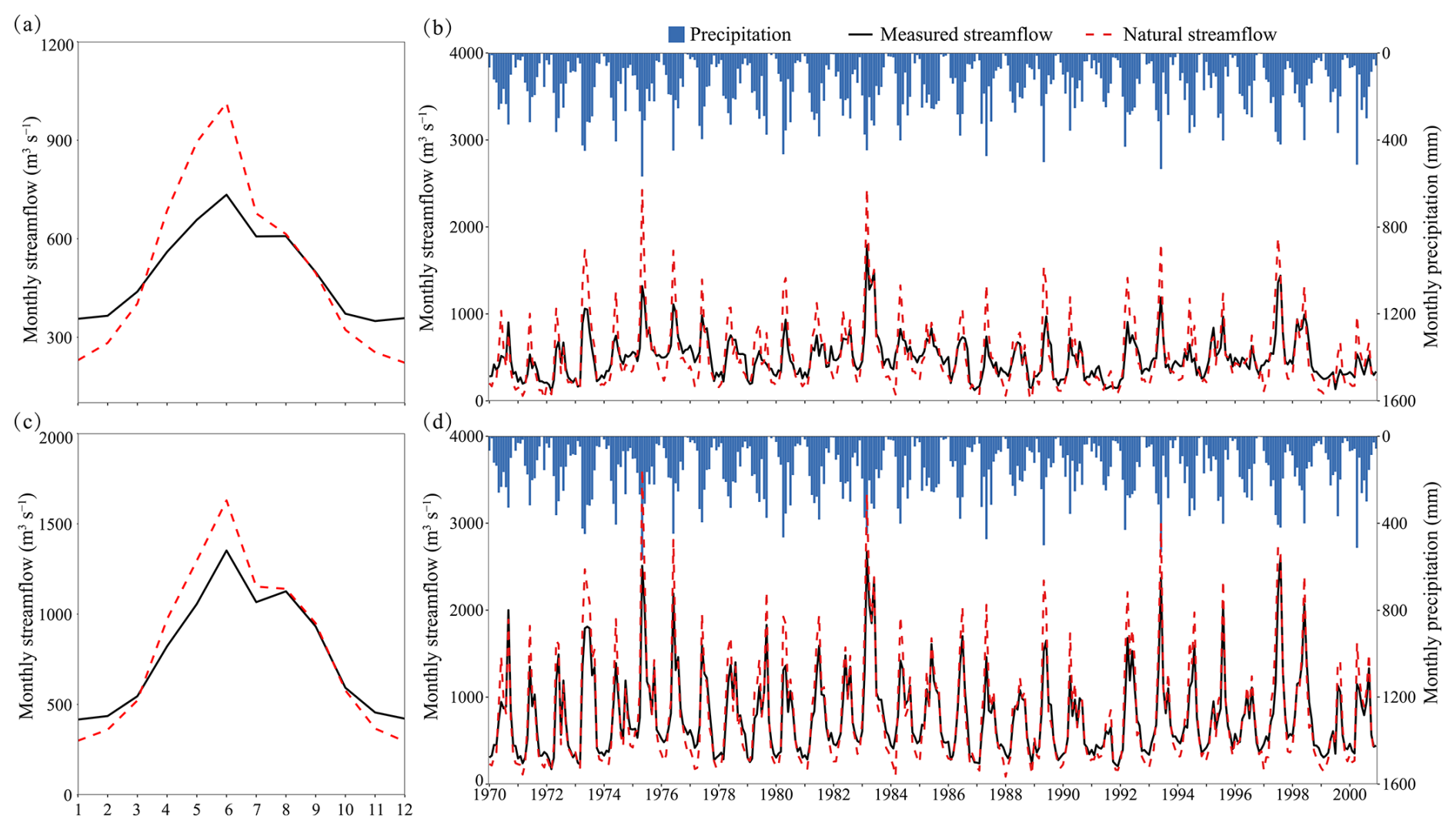Image resolution: width=1456 pixels, height=830 pixels.
Task: Click year 1970 on the bottom time axis
Action: 489,795
